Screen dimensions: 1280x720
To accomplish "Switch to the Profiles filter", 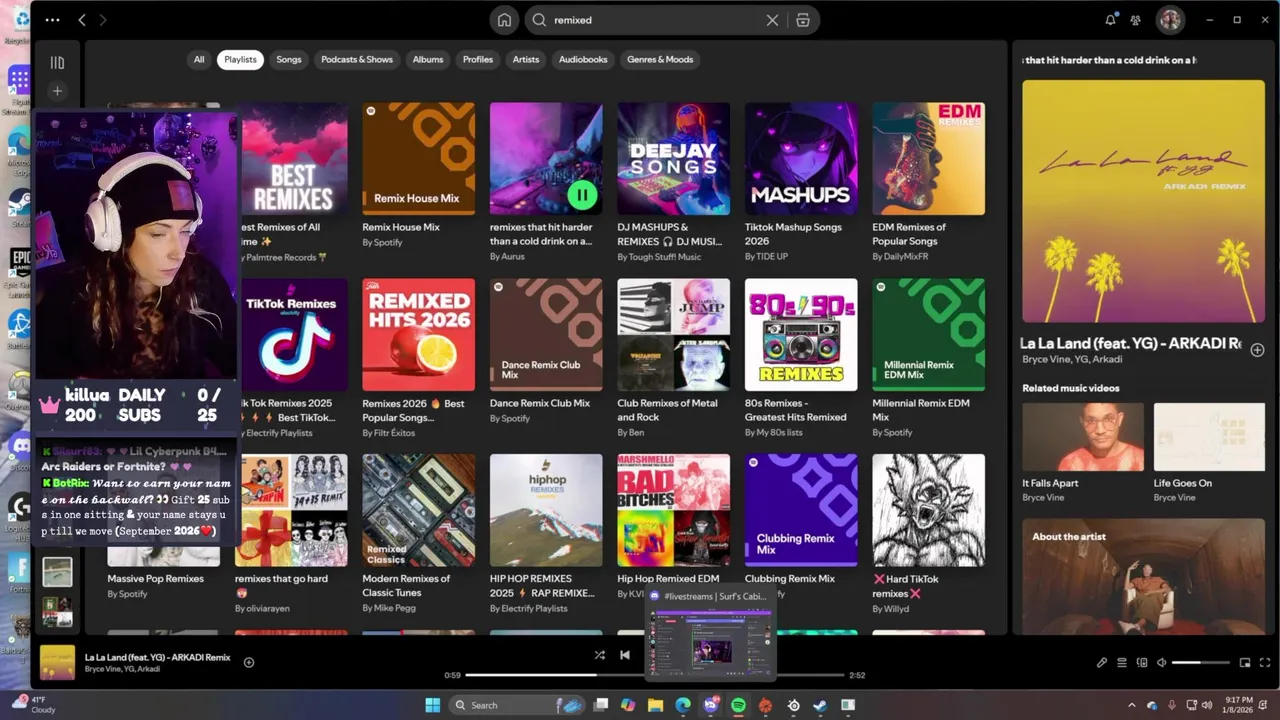I will (x=478, y=59).
